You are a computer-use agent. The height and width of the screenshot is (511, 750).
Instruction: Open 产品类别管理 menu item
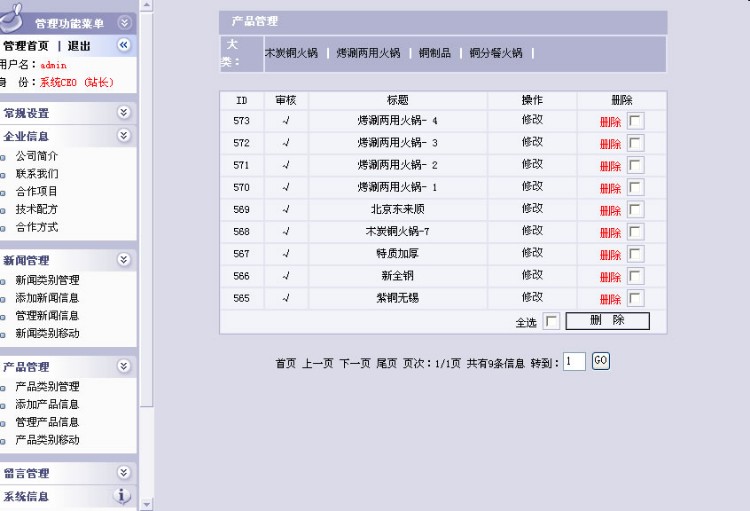click(x=47, y=387)
